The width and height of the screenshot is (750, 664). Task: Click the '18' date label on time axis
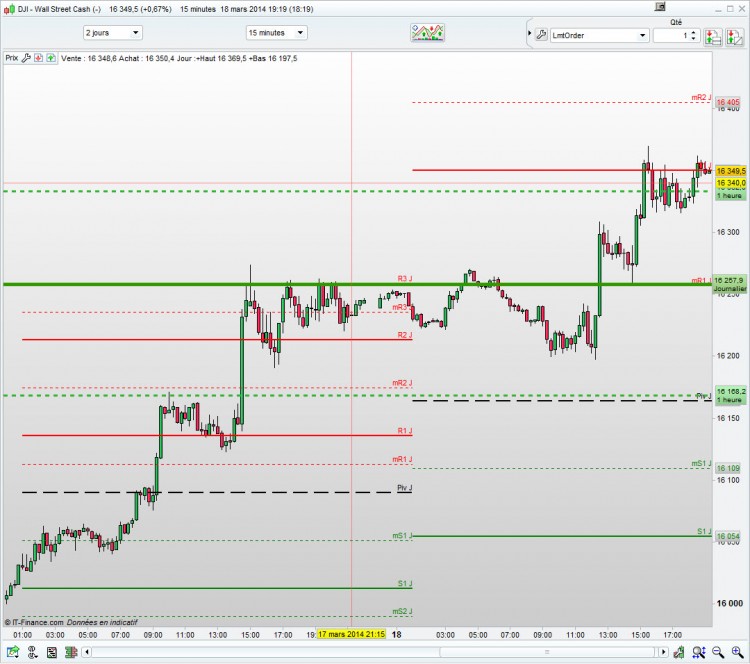(x=397, y=634)
